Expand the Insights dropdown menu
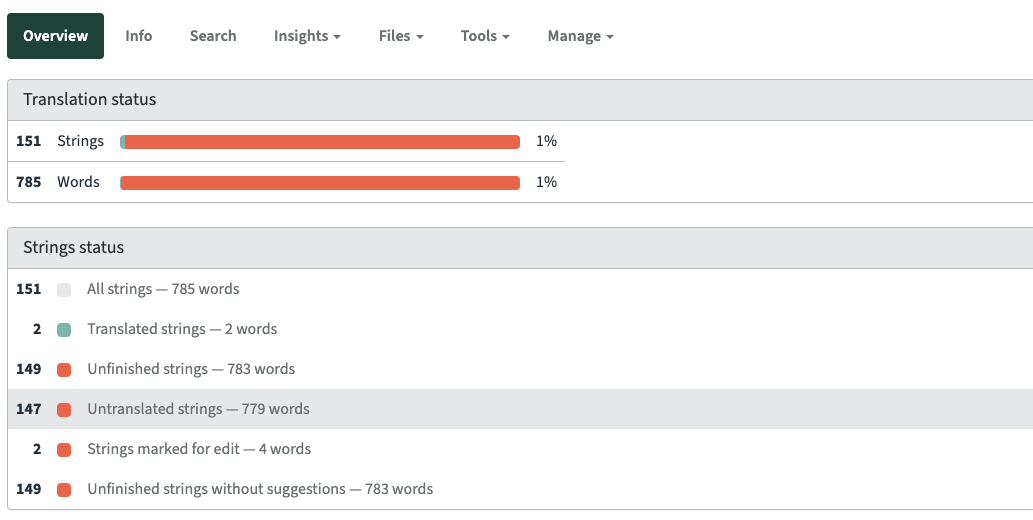Screen dimensions: 1033x520 307,36
